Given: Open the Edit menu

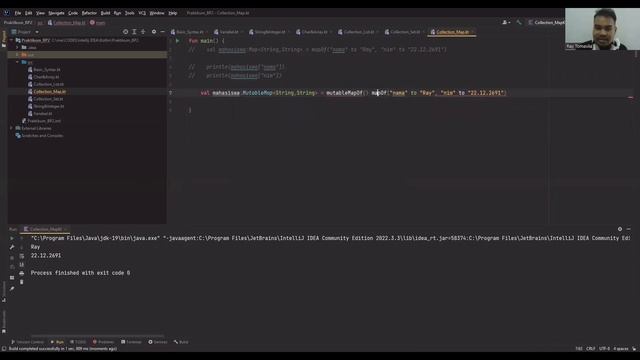Looking at the screenshot, I should click(29, 13).
